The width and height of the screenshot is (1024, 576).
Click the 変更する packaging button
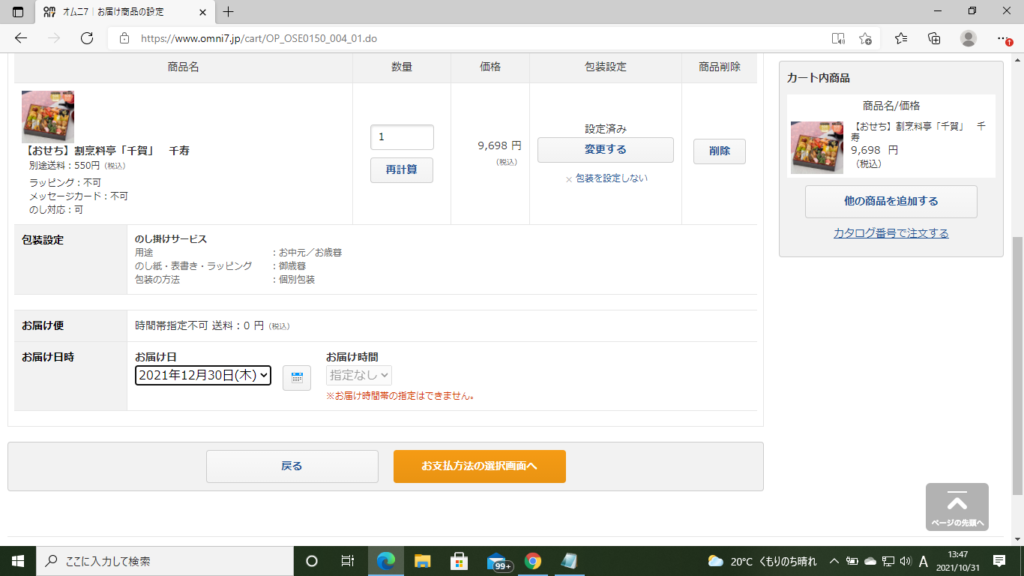click(x=605, y=150)
